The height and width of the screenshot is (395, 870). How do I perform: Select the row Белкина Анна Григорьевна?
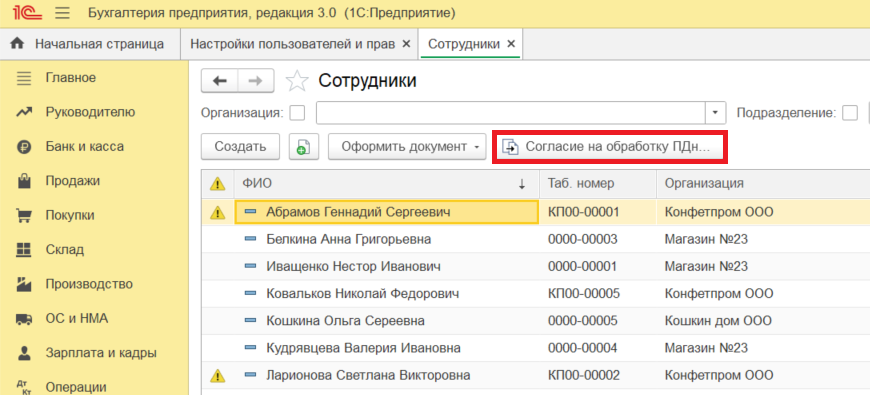coord(535,239)
